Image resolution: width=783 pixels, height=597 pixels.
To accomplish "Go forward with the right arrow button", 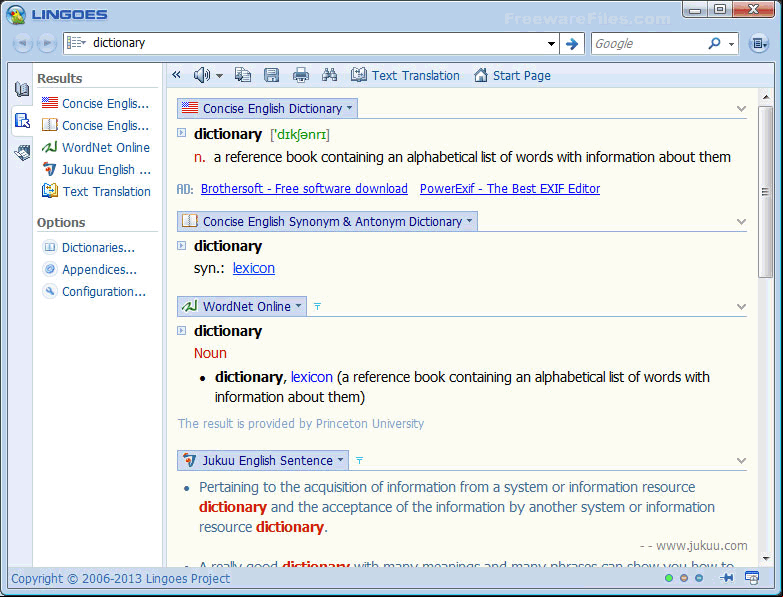I will (x=47, y=43).
